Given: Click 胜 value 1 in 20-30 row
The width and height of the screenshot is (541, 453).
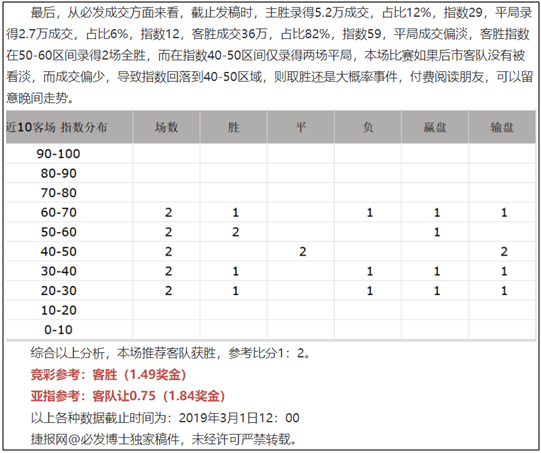Looking at the screenshot, I should point(236,291).
